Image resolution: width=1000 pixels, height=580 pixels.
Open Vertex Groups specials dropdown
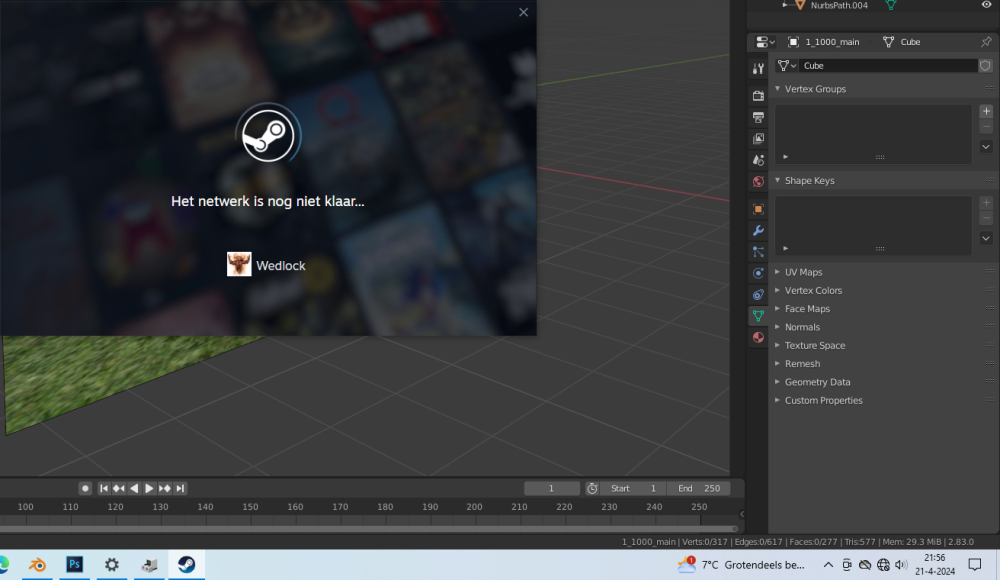(986, 147)
